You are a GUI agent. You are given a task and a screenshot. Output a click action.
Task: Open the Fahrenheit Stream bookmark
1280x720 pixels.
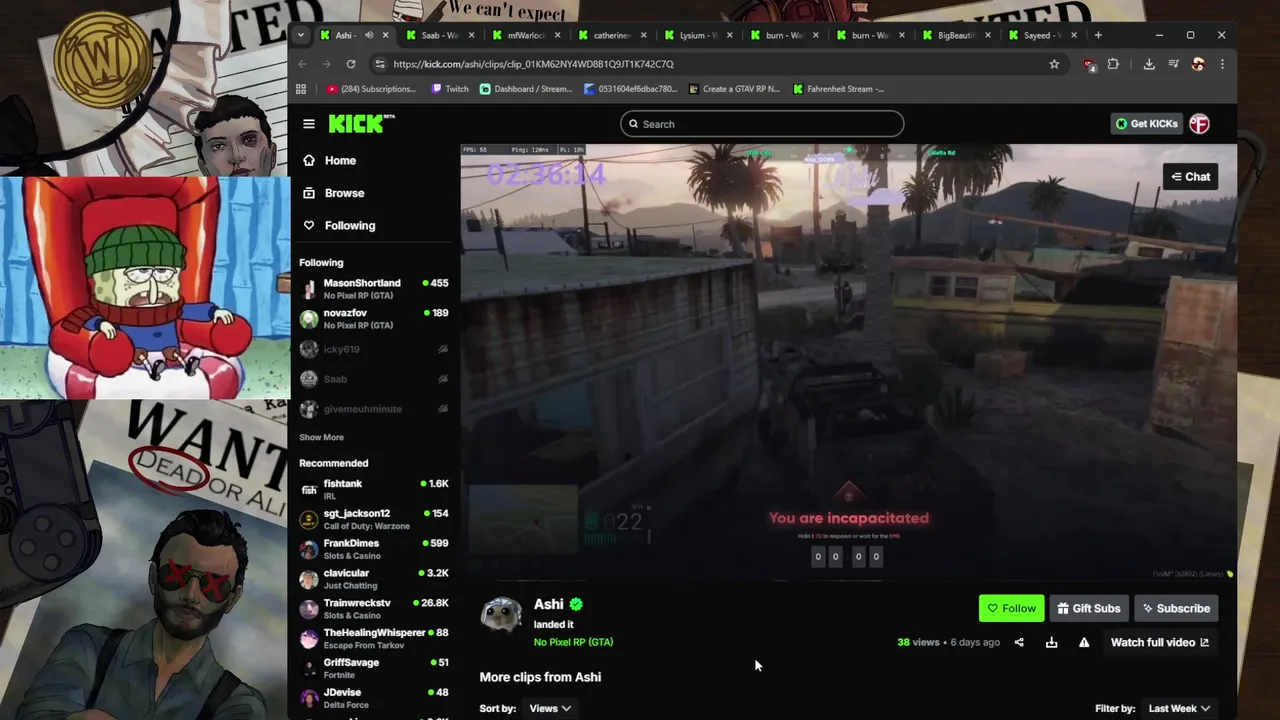pos(838,89)
